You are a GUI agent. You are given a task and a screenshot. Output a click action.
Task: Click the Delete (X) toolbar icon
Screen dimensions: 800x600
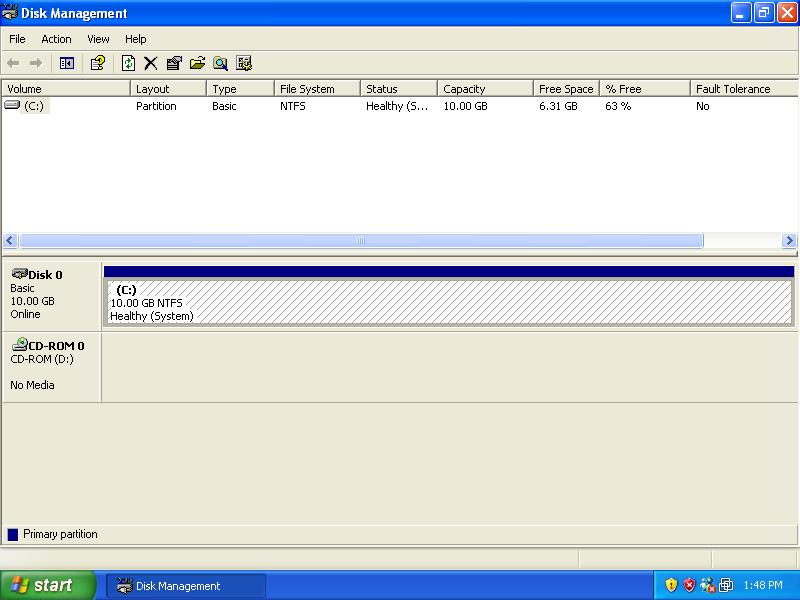[151, 63]
